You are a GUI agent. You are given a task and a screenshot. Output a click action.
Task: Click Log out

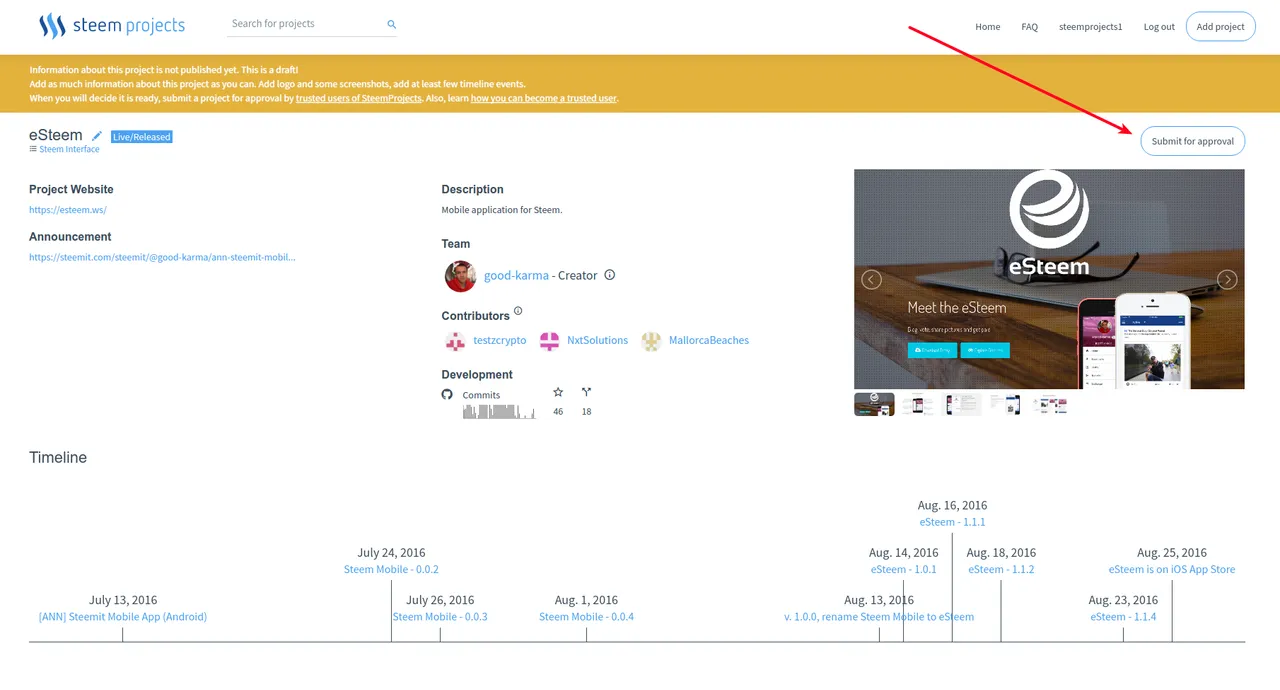(x=1159, y=27)
